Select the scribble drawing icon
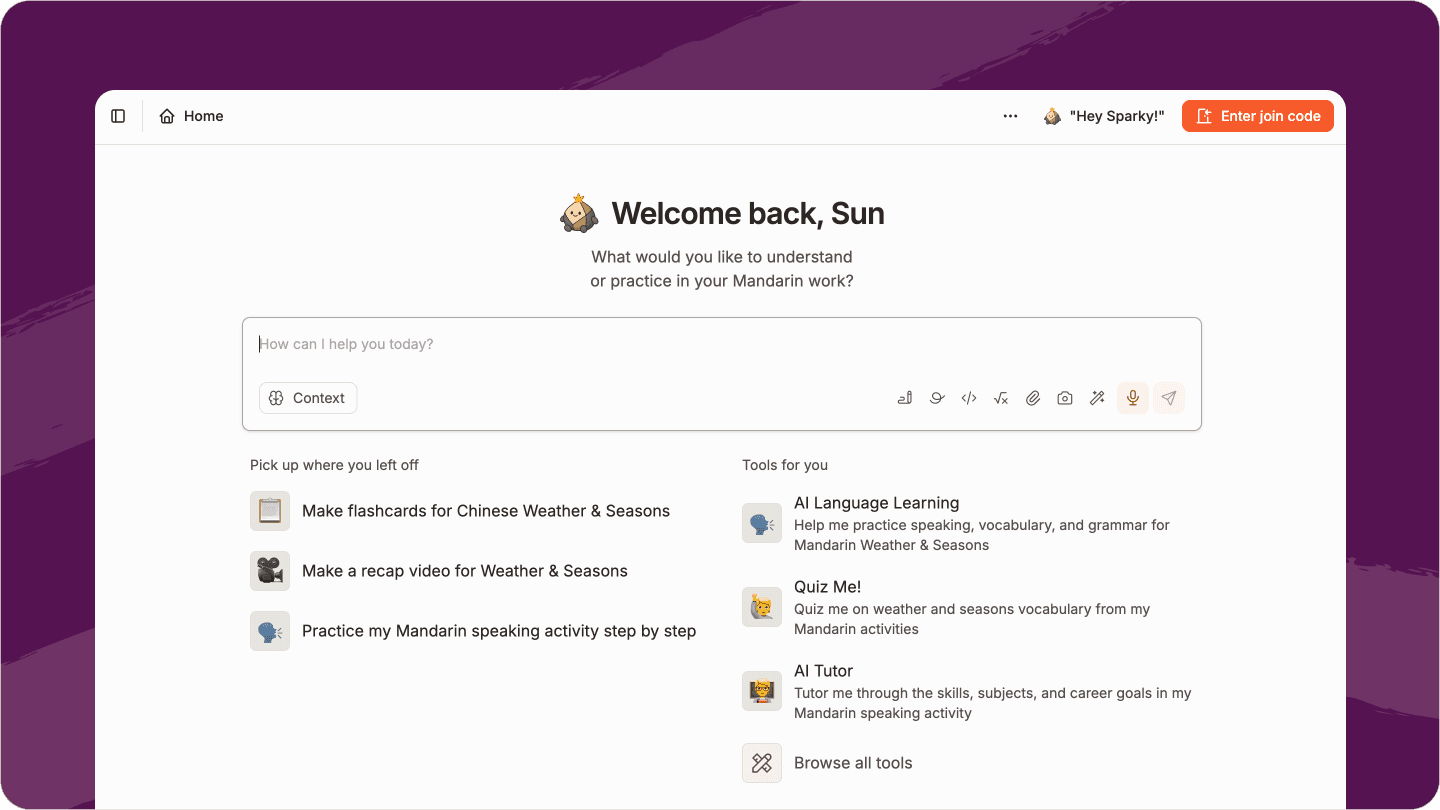This screenshot has width=1440, height=810. [x=936, y=398]
